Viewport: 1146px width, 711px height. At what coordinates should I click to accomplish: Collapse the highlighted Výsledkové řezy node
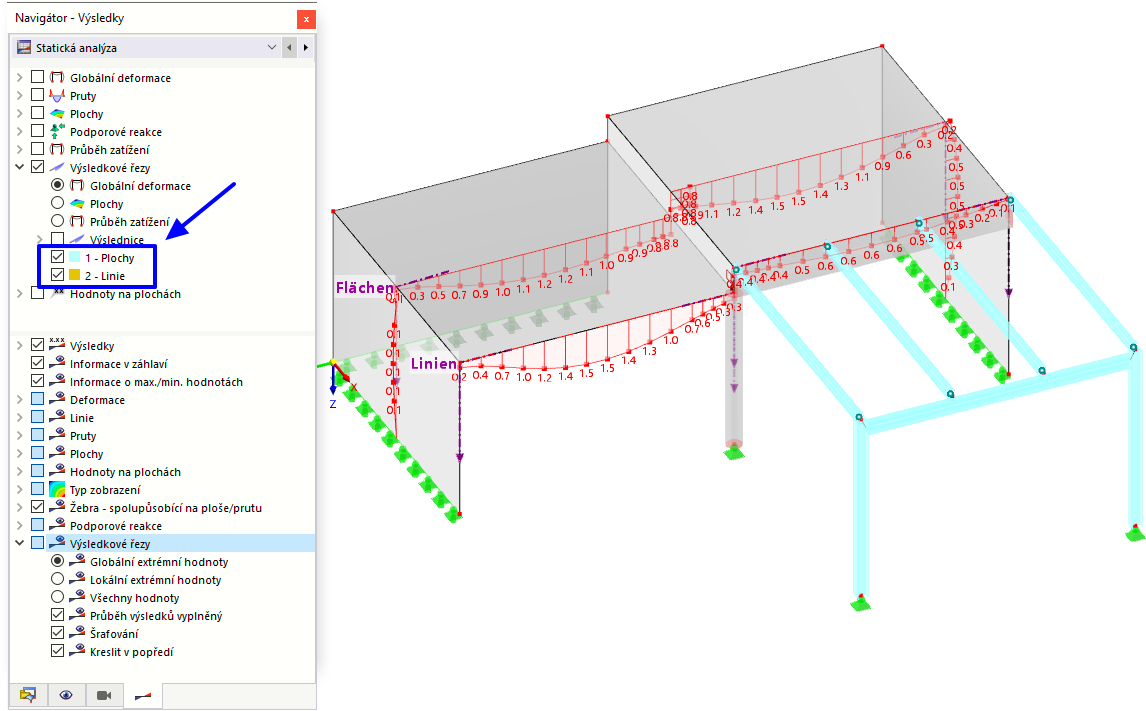[x=20, y=542]
